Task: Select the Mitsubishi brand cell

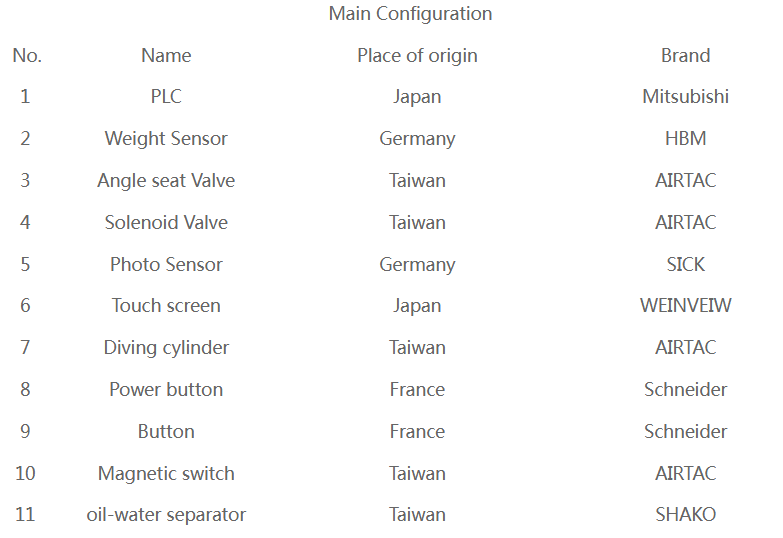Action: point(685,97)
